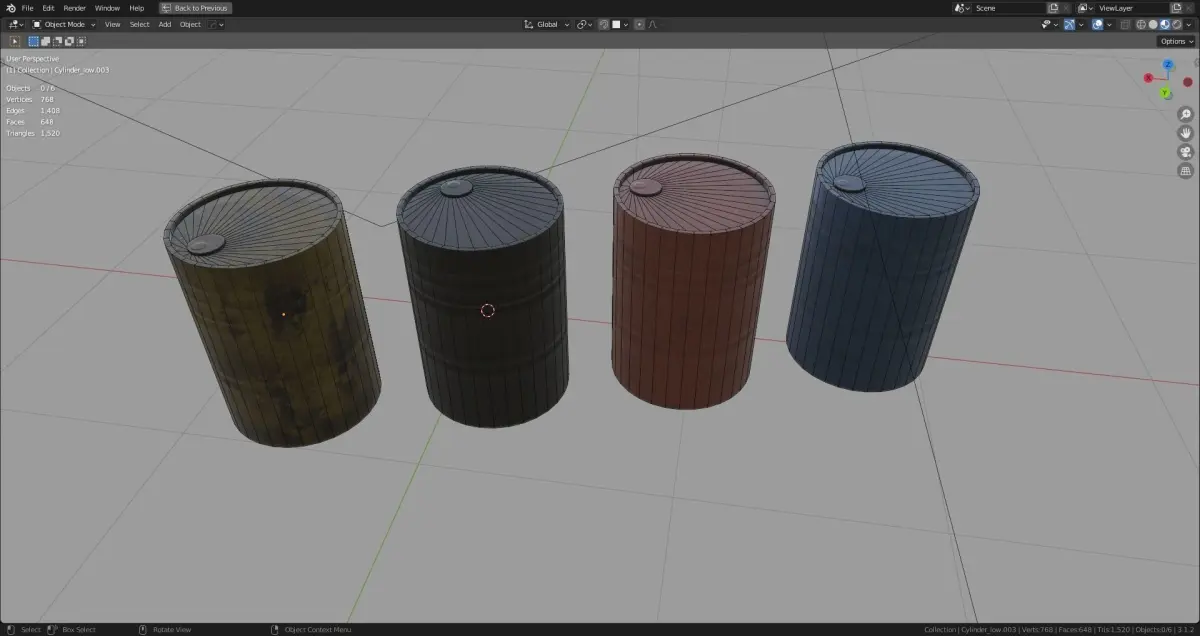Switch to rendered viewport shading

(x=1177, y=24)
